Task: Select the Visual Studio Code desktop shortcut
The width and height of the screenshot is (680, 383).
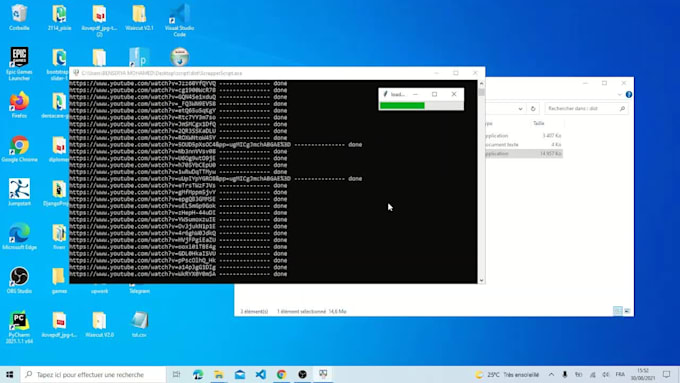Action: 179,20
